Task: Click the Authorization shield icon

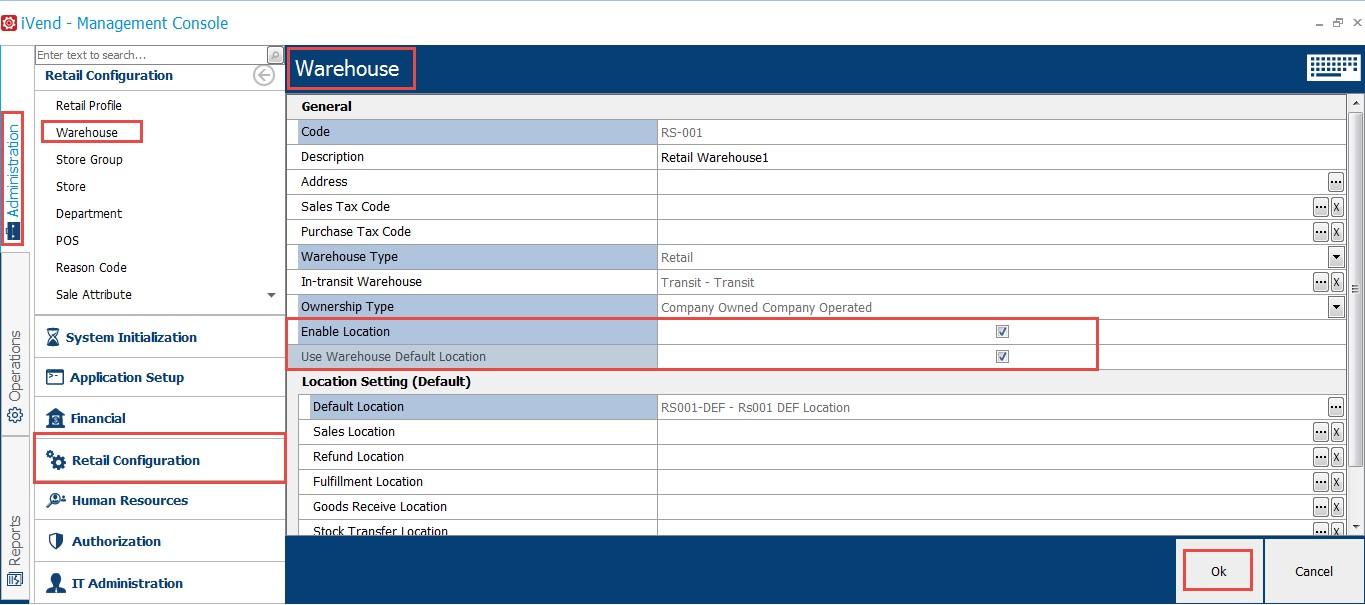Action: [x=55, y=541]
